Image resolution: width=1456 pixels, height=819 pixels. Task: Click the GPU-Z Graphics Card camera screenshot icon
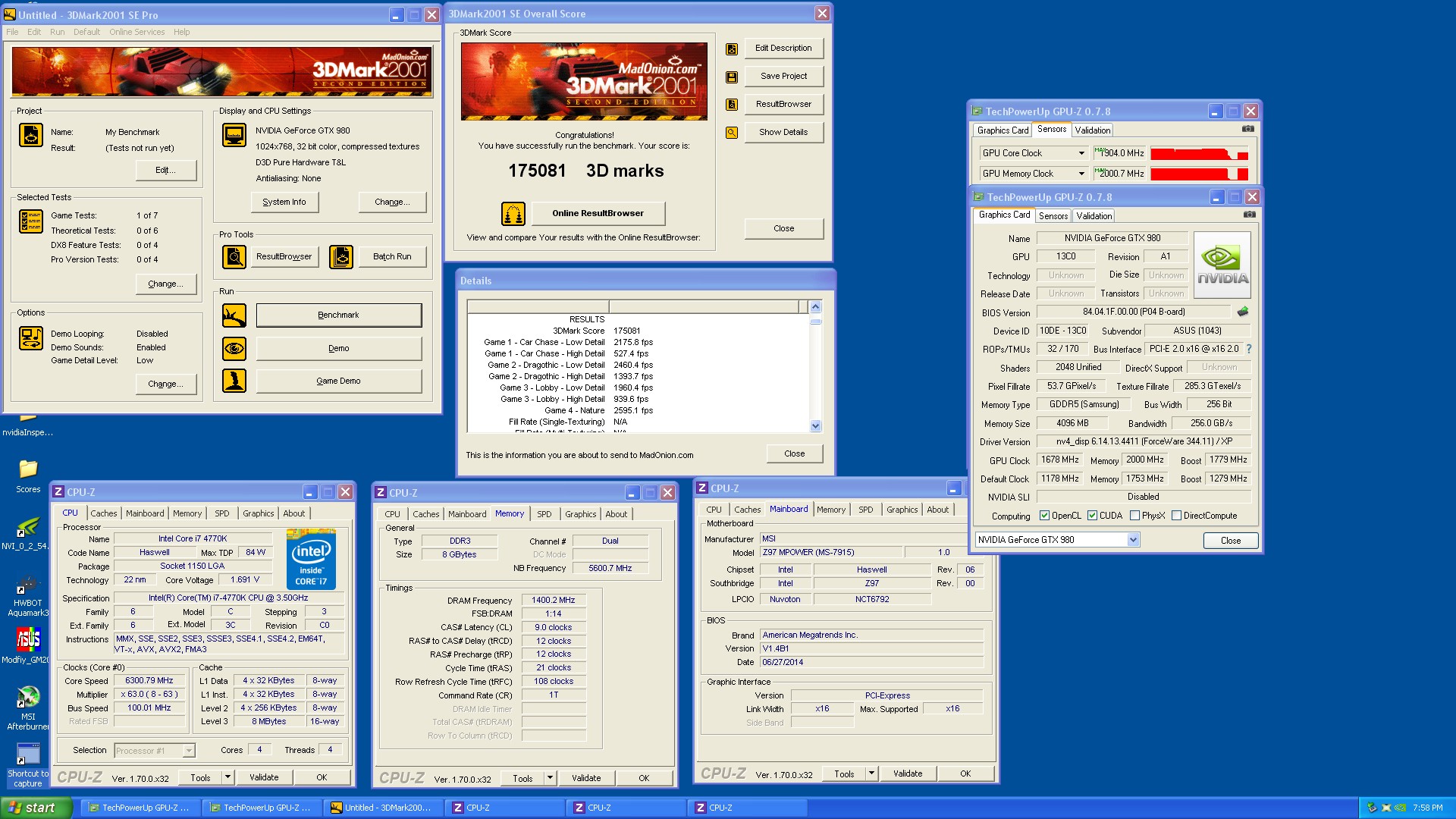point(1249,215)
